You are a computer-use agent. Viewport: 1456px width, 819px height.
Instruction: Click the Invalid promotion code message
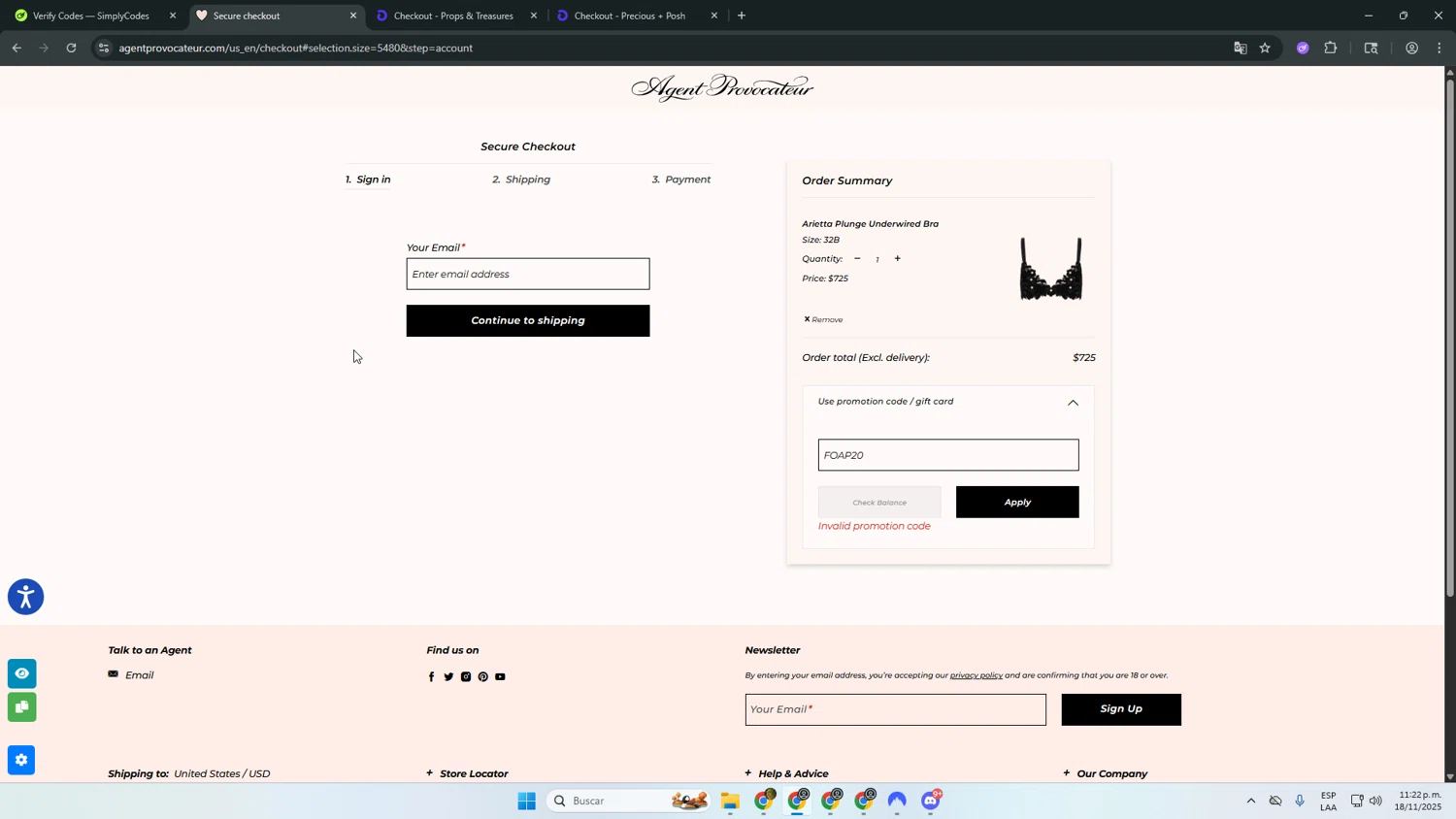click(874, 526)
